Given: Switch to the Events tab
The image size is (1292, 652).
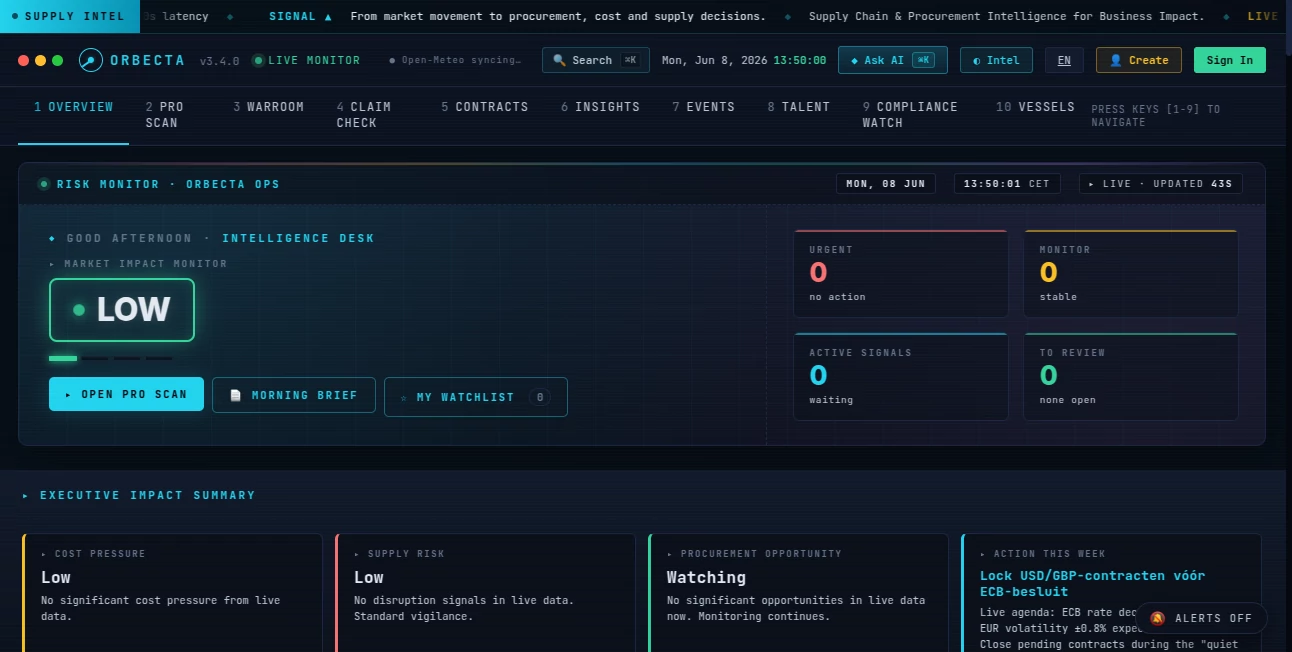Looking at the screenshot, I should tap(704, 107).
